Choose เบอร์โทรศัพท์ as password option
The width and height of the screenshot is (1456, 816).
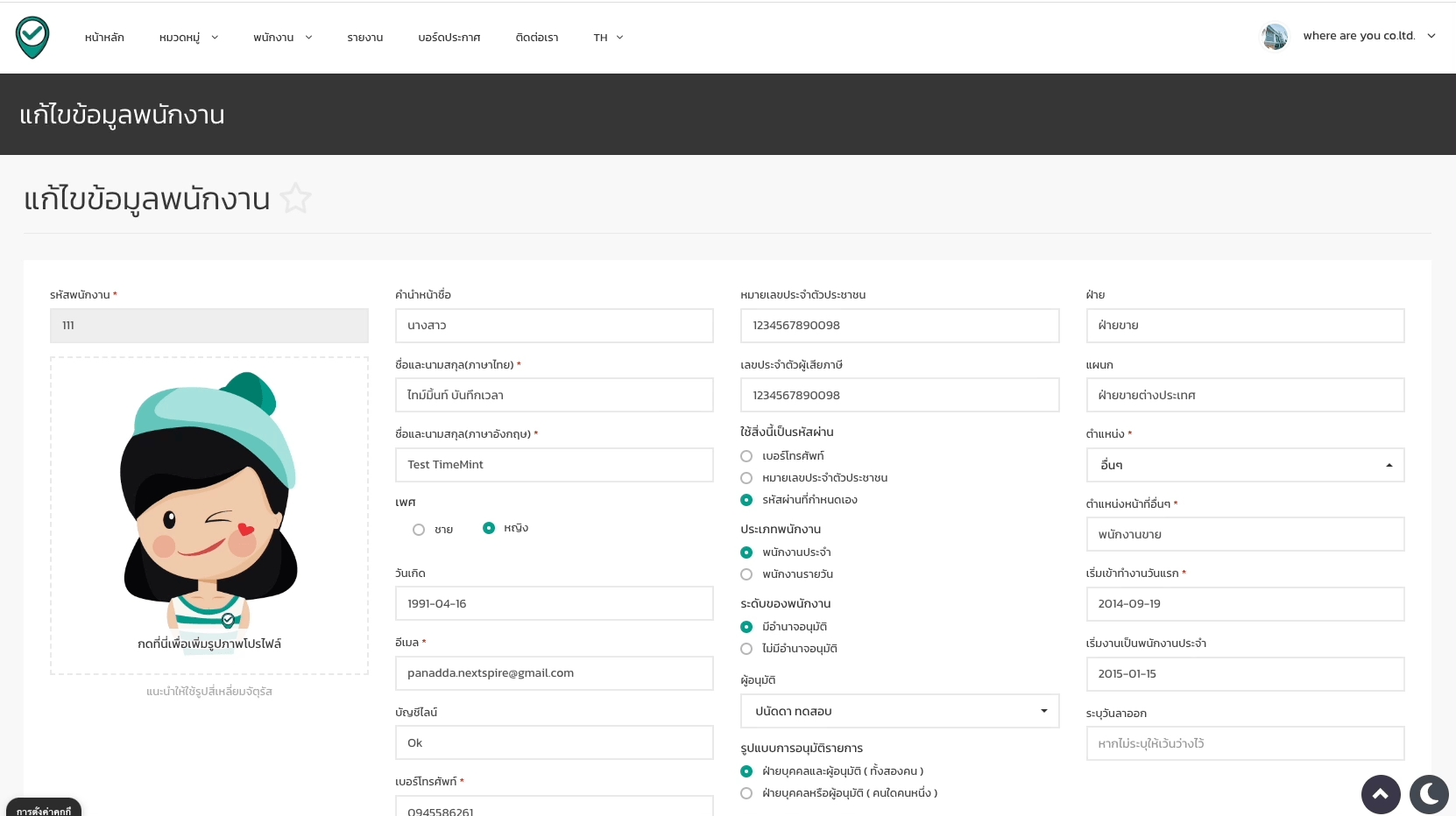(746, 456)
